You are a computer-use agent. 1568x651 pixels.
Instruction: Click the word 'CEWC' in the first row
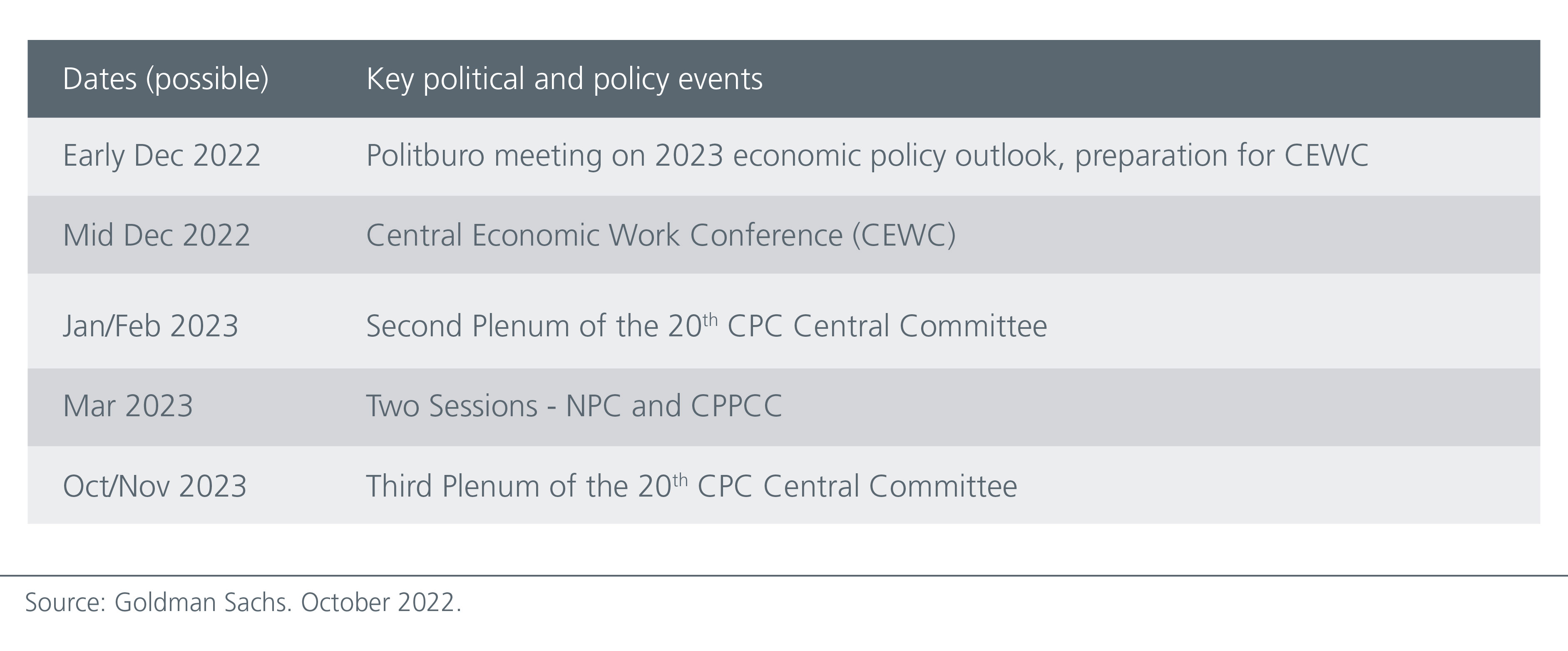1326,156
